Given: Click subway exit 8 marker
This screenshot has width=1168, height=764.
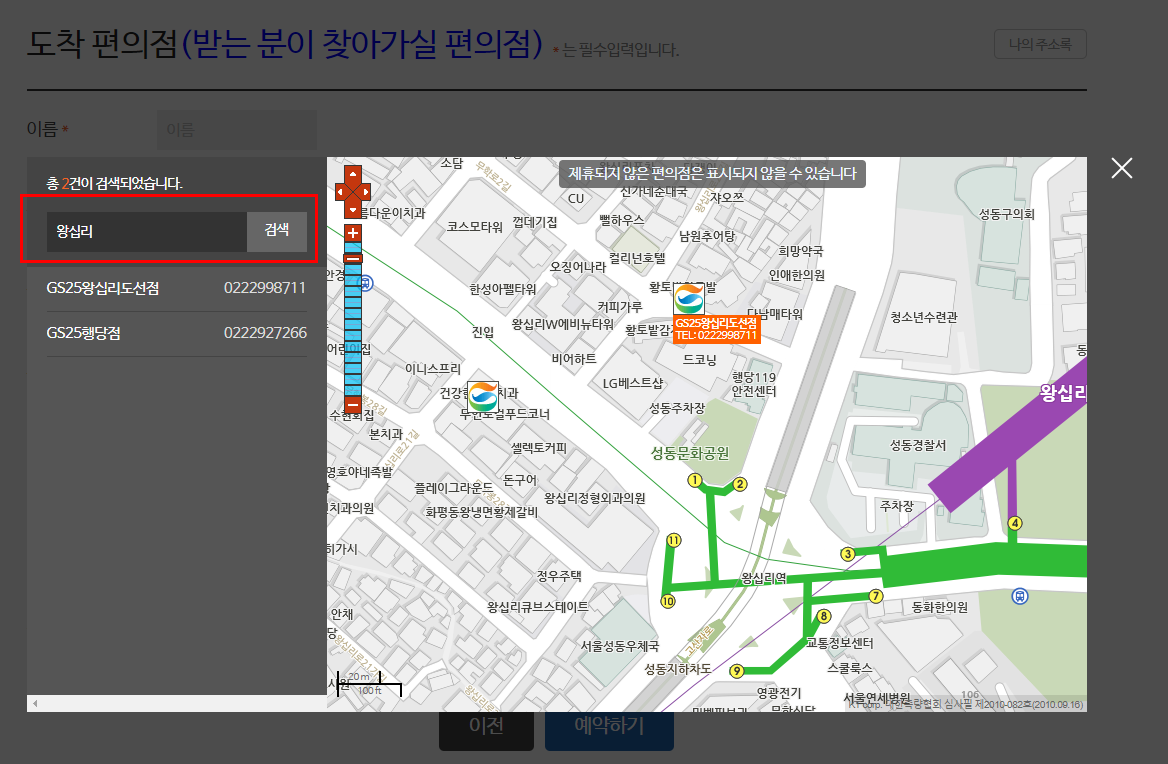Looking at the screenshot, I should (x=824, y=616).
